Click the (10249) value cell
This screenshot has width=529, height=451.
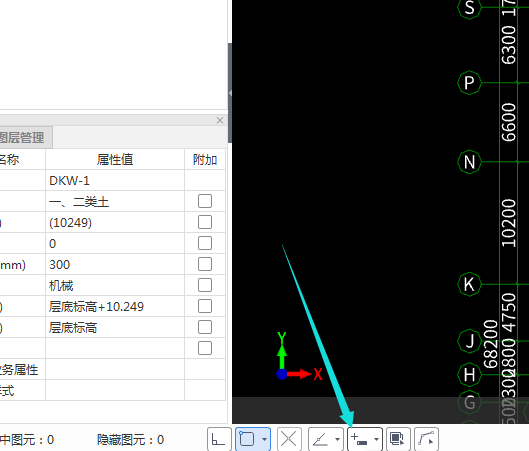[115, 222]
